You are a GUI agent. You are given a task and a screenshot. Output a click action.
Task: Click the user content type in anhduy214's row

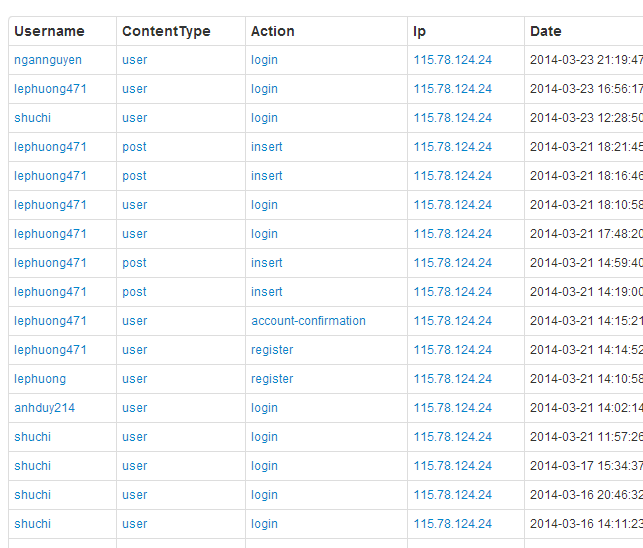click(134, 408)
